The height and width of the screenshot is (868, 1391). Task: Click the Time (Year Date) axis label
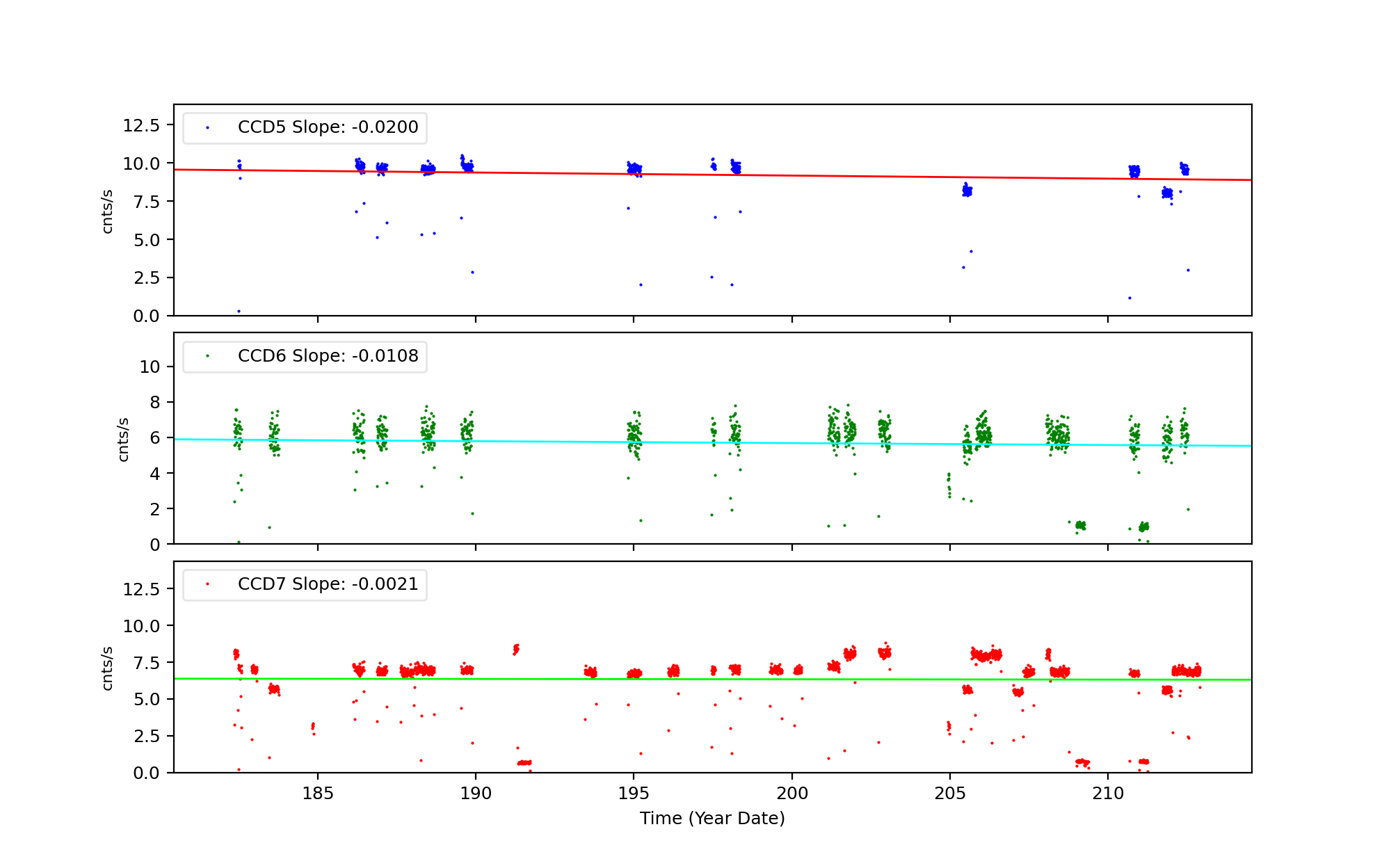coord(712,819)
